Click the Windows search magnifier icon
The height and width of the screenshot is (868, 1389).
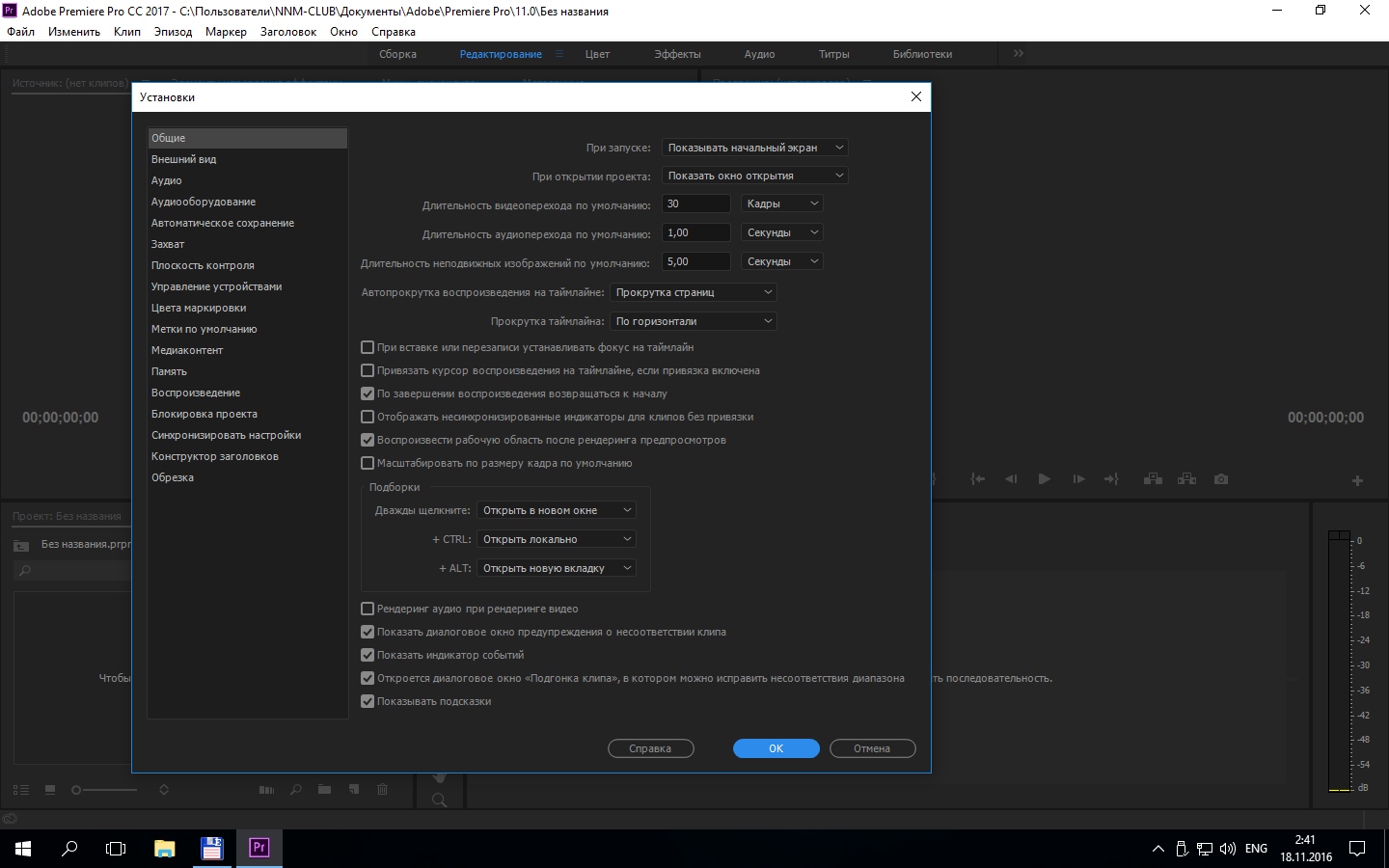point(69,849)
